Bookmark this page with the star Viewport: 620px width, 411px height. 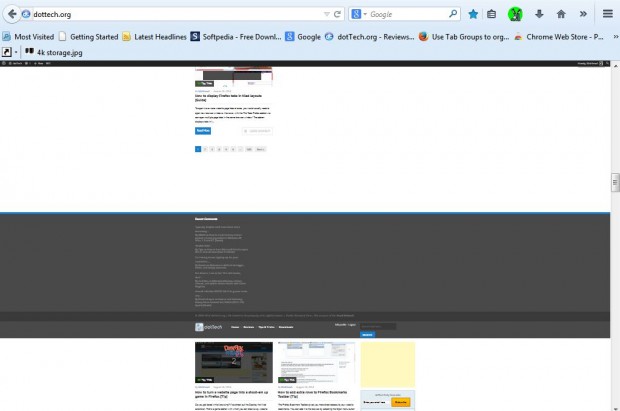pyautogui.click(x=473, y=14)
